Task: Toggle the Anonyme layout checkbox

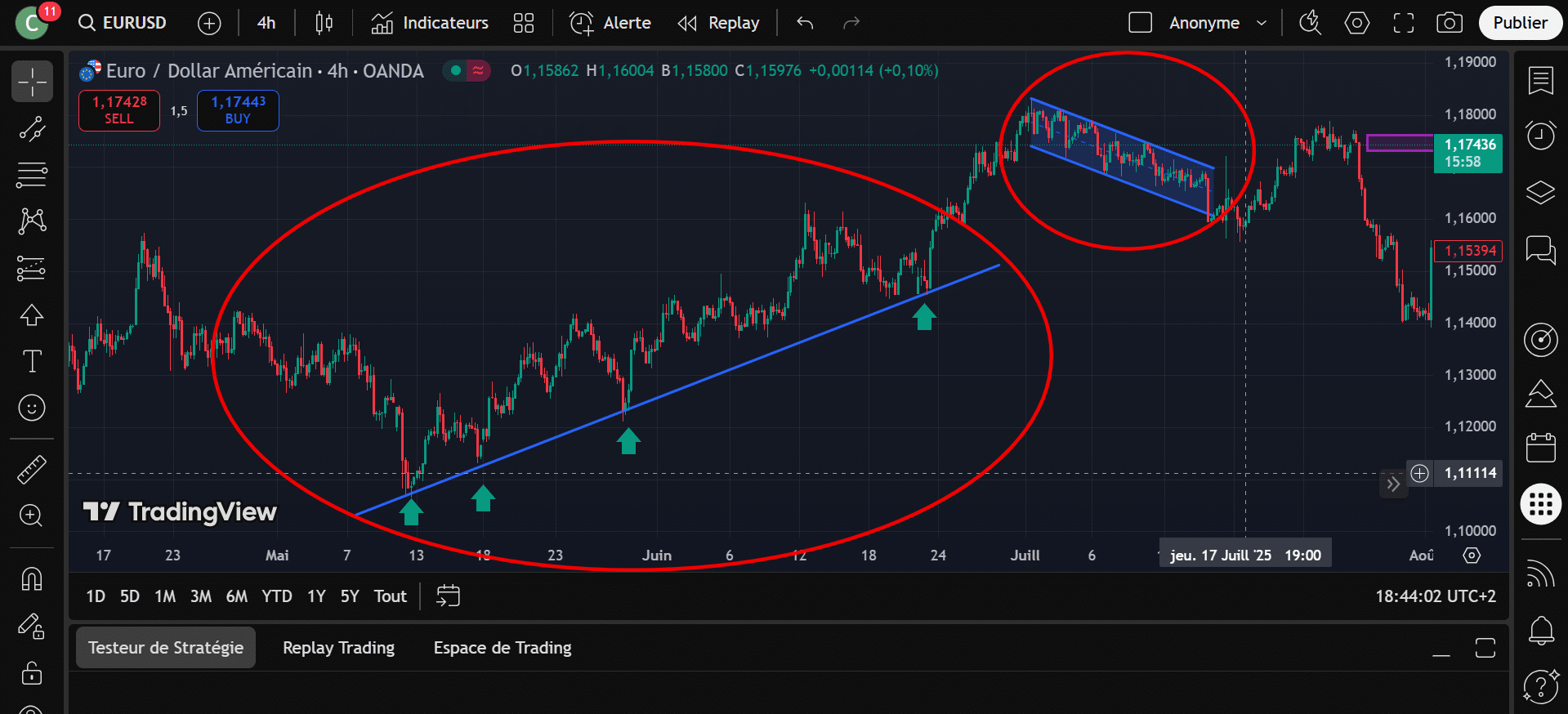Action: coord(1140,23)
